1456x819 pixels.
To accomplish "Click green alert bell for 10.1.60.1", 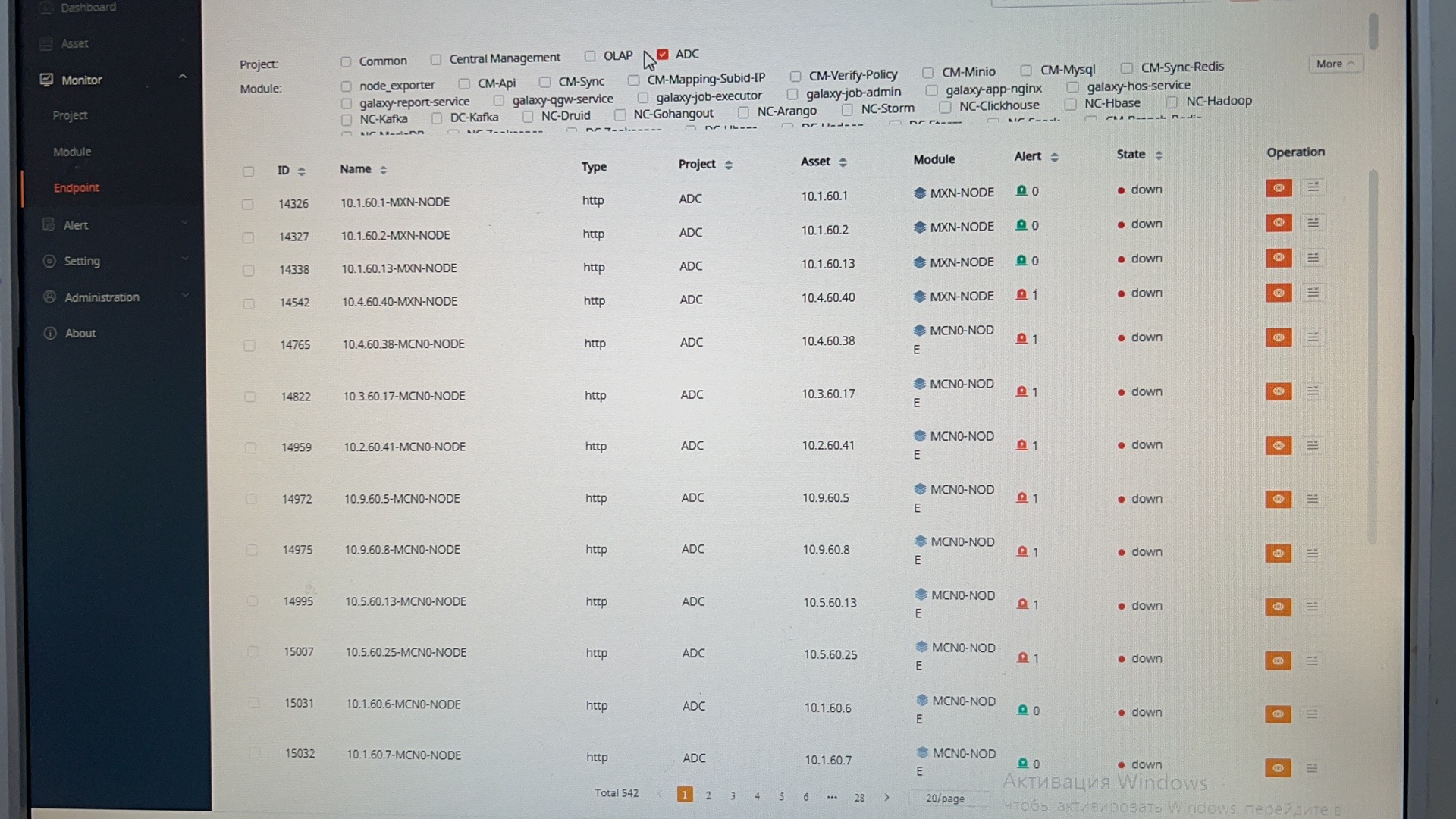I will (x=1021, y=191).
